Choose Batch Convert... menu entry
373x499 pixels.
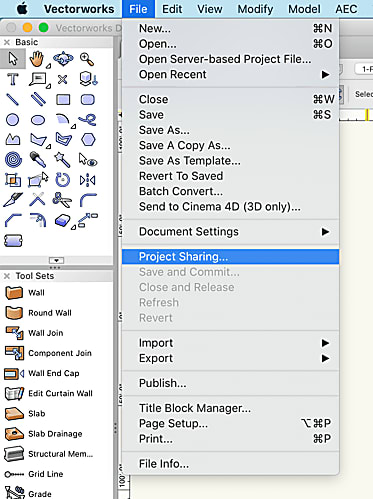231,191
